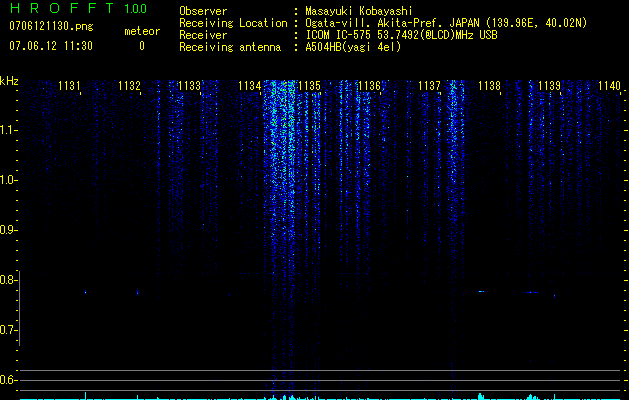Click time marker 1138
Screen dimensions: 629x400
point(489,85)
